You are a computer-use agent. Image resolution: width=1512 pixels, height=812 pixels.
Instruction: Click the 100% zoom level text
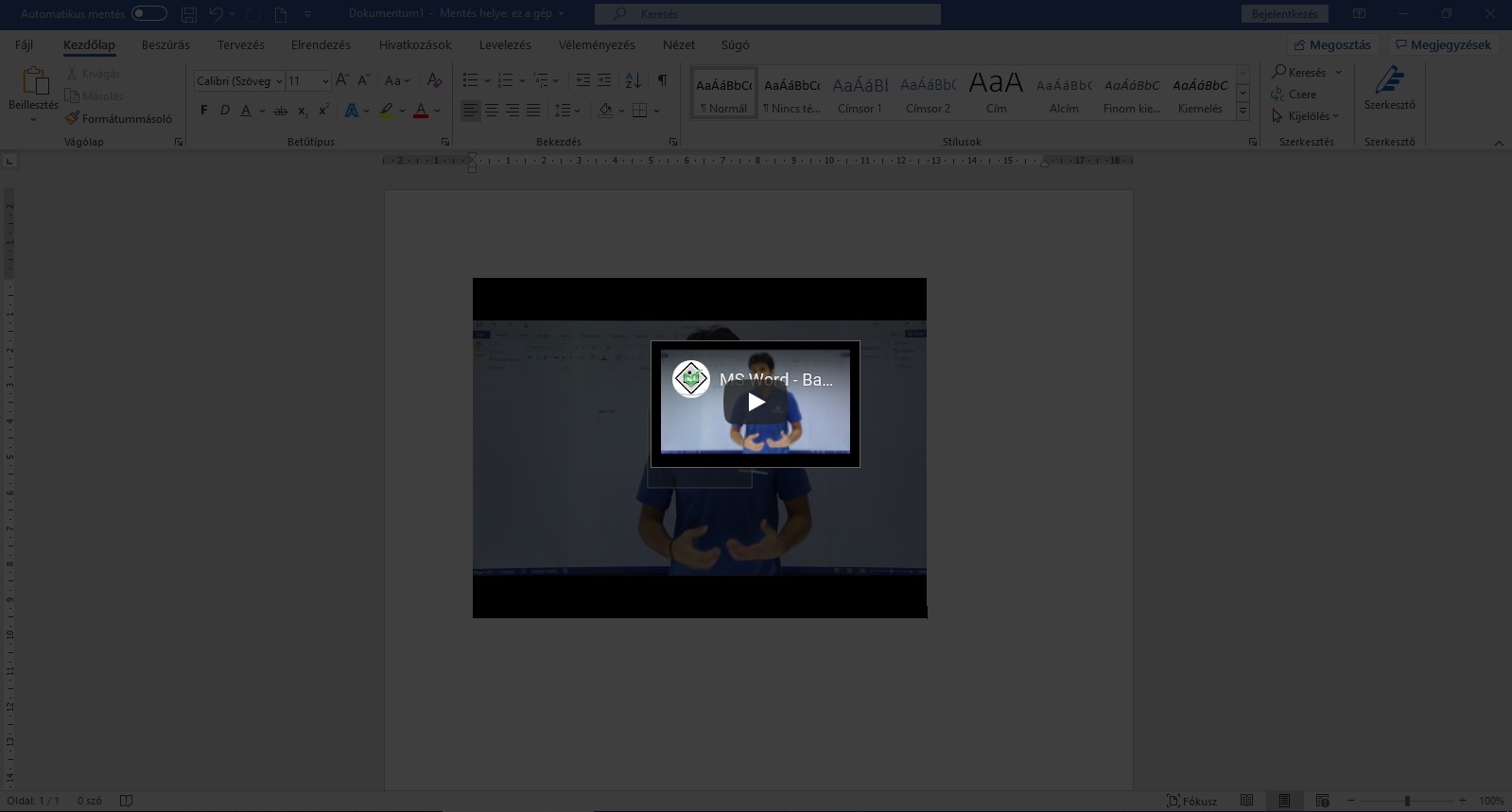pos(1491,801)
